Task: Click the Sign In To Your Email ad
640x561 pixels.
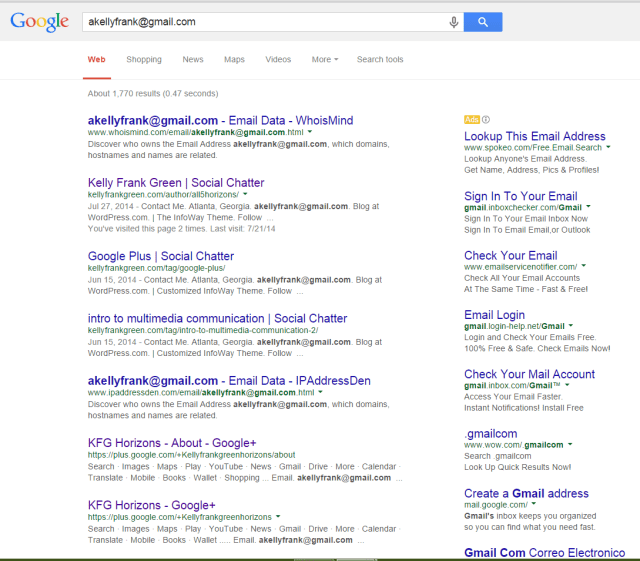Action: click(x=521, y=196)
